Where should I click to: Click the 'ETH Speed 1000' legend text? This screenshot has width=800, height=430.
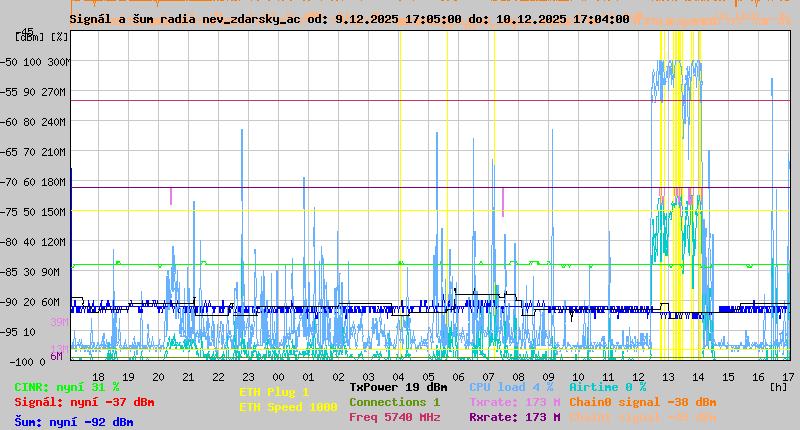click(x=288, y=407)
